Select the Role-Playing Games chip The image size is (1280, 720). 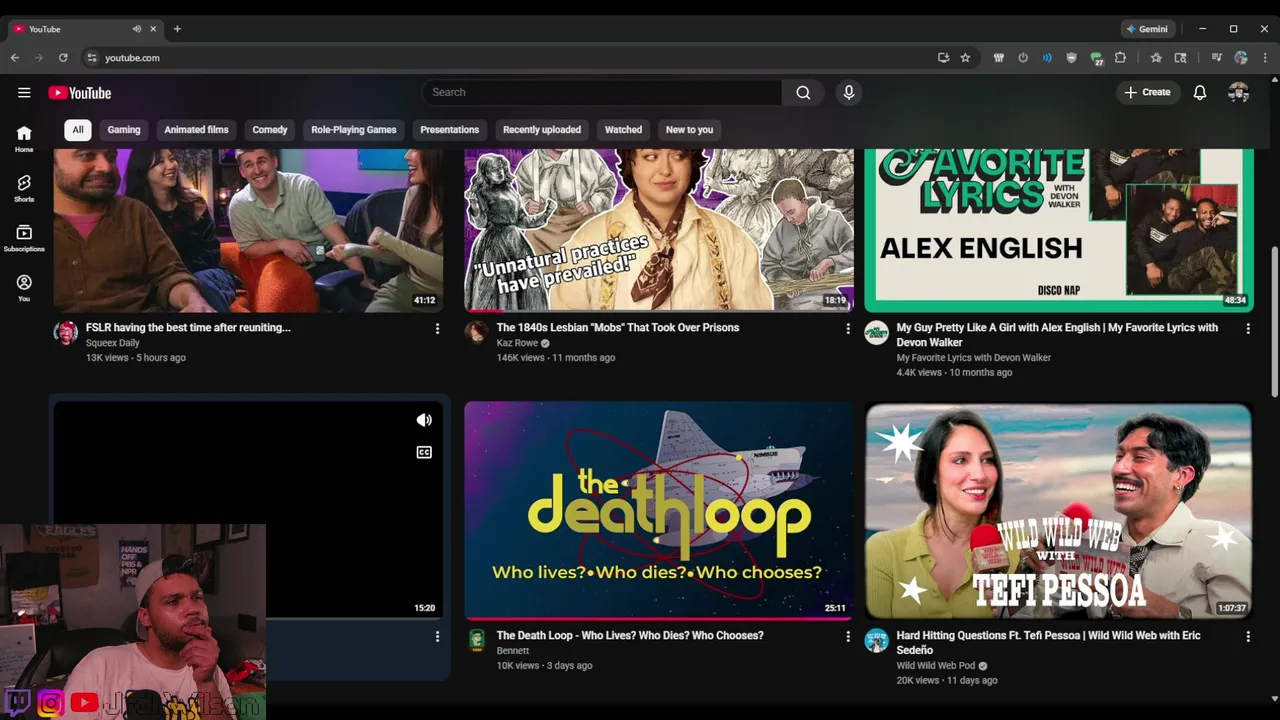point(354,130)
